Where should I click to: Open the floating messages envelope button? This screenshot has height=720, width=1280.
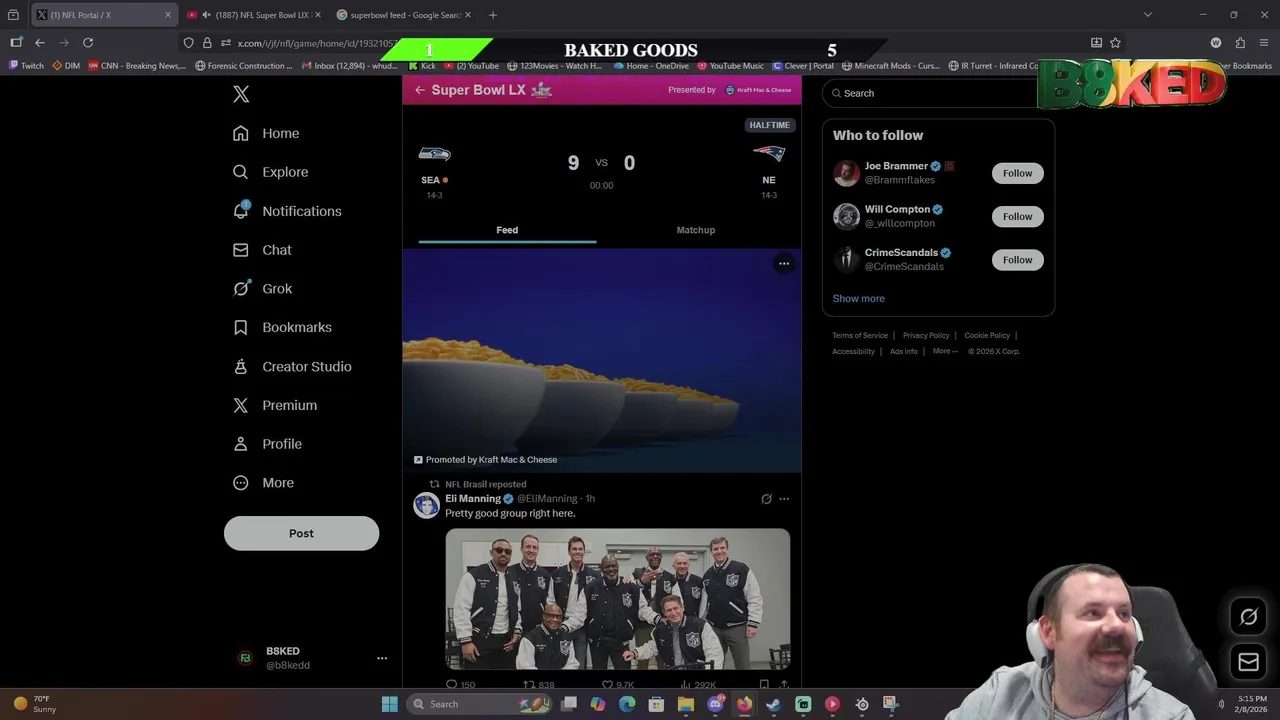(1248, 662)
